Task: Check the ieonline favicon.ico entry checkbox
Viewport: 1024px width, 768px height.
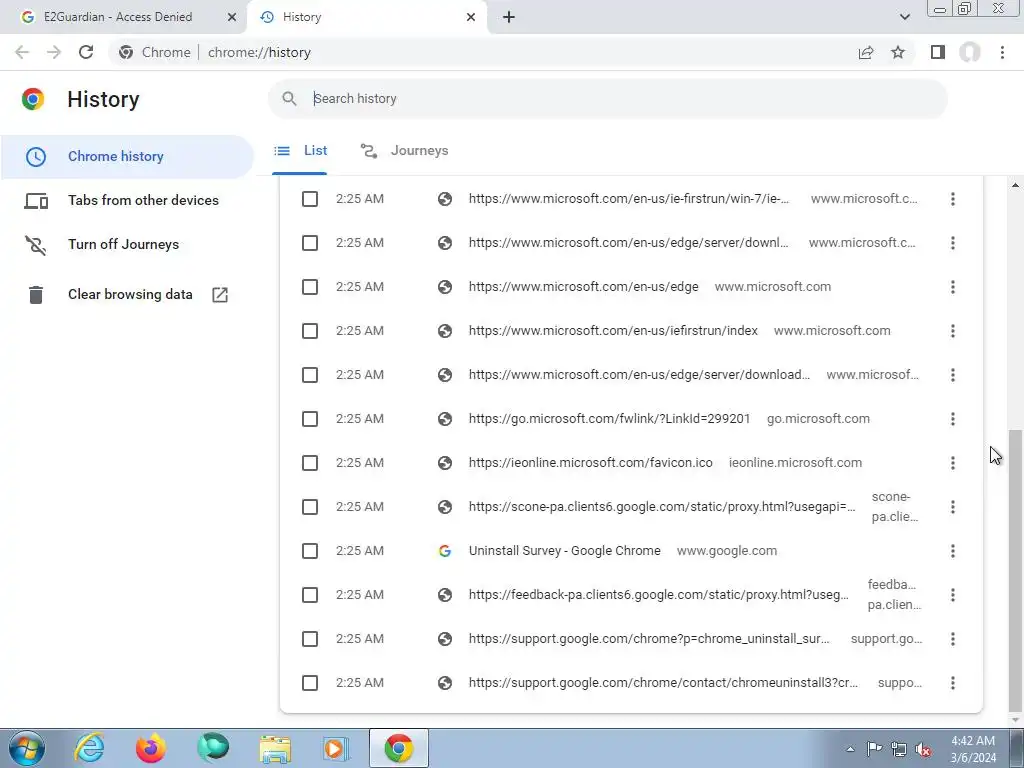Action: pyautogui.click(x=310, y=463)
